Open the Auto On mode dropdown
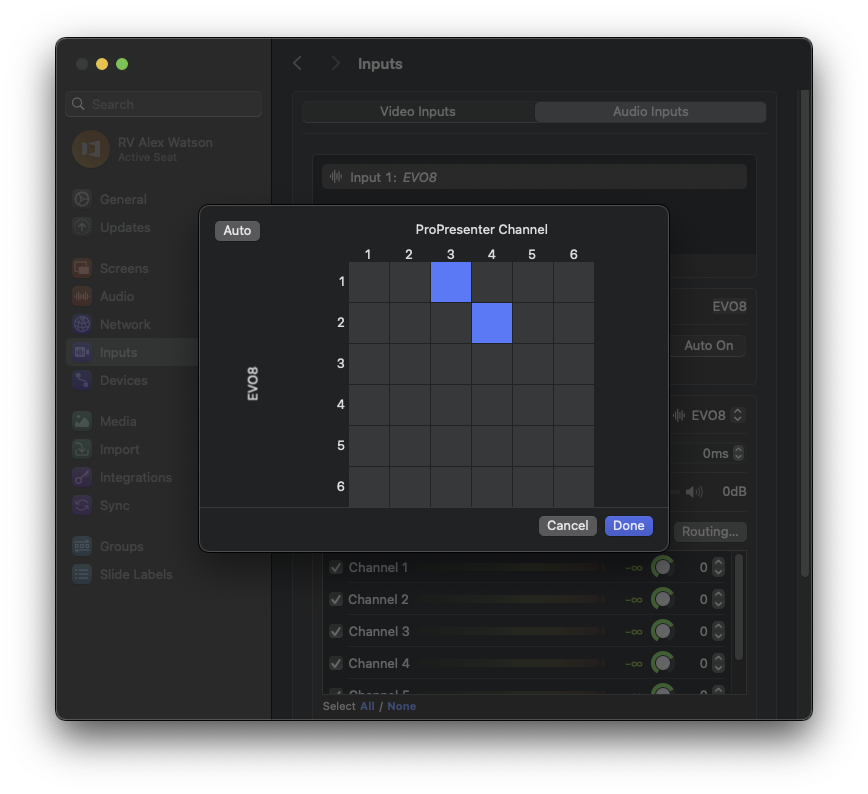The height and width of the screenshot is (794, 868). point(708,346)
